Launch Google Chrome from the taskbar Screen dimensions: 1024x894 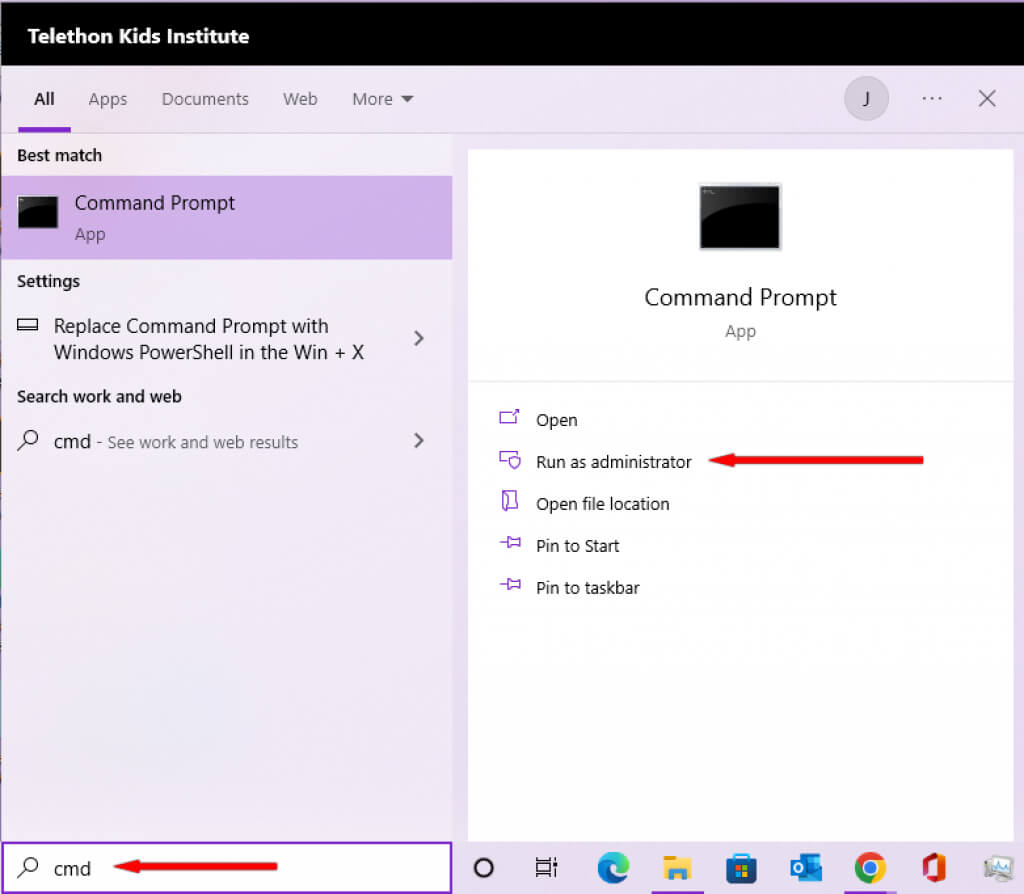click(870, 868)
